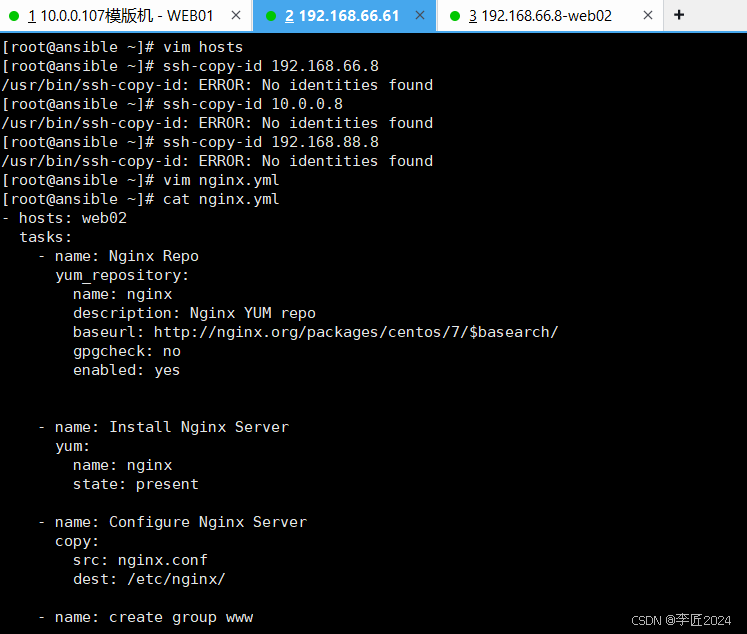Add a new session with plus icon
This screenshot has width=747, height=634.
679,15
